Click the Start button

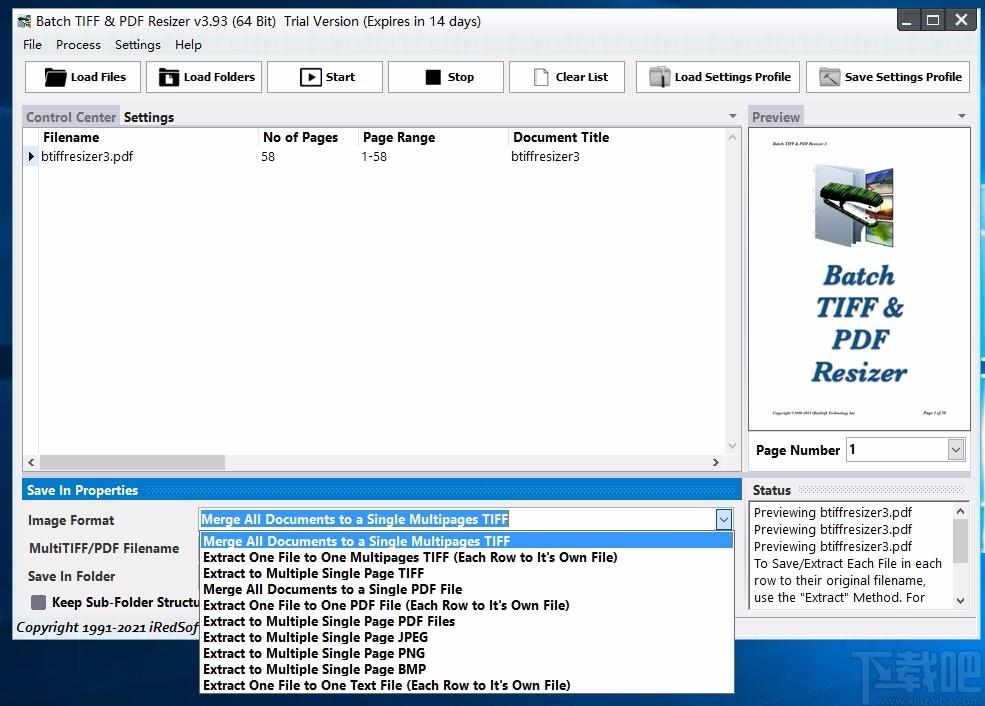click(x=325, y=77)
